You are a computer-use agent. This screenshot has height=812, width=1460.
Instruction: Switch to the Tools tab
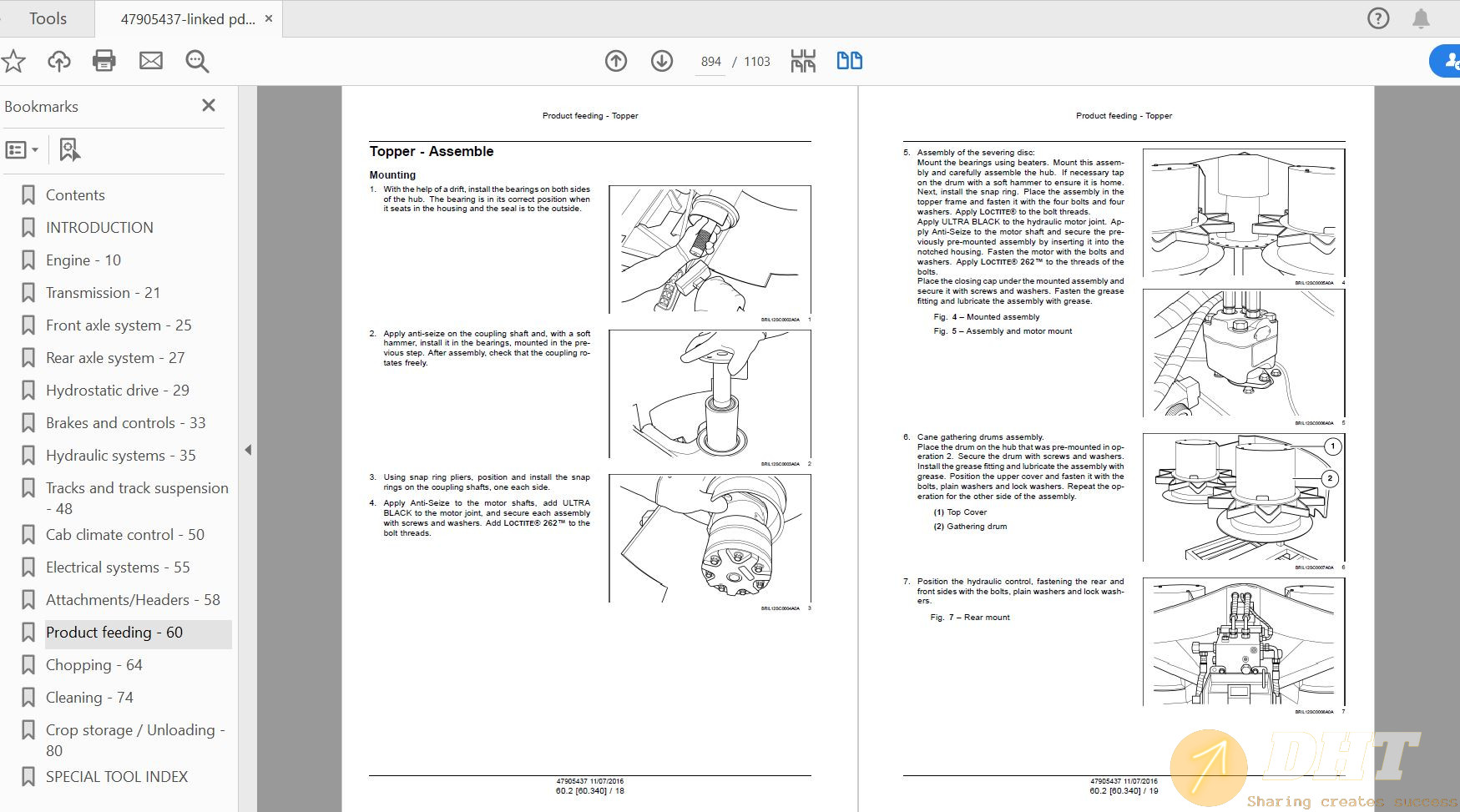(x=48, y=18)
